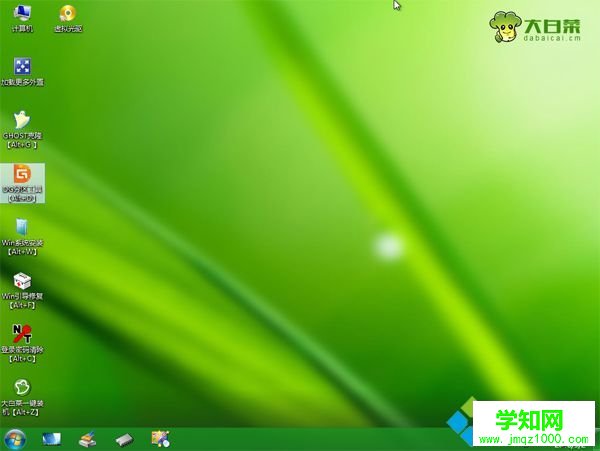The width and height of the screenshot is (600, 451).
Task: Open the colorful tools taskbar icon
Action: [x=161, y=439]
